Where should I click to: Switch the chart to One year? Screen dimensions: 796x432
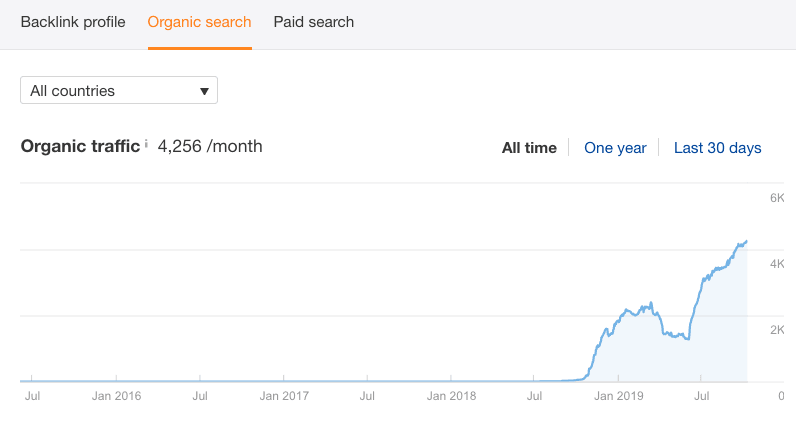click(x=615, y=148)
